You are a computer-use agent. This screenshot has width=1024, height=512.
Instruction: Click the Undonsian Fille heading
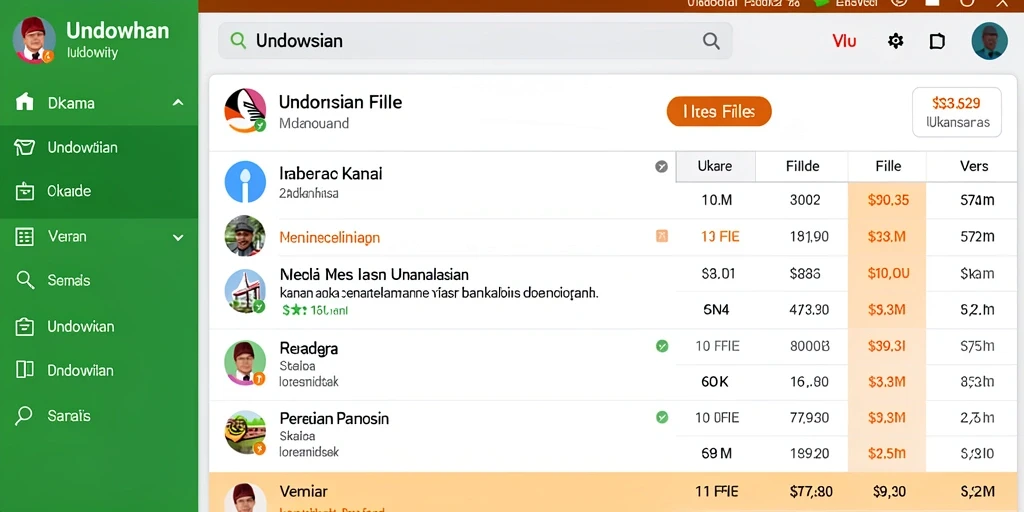(340, 102)
